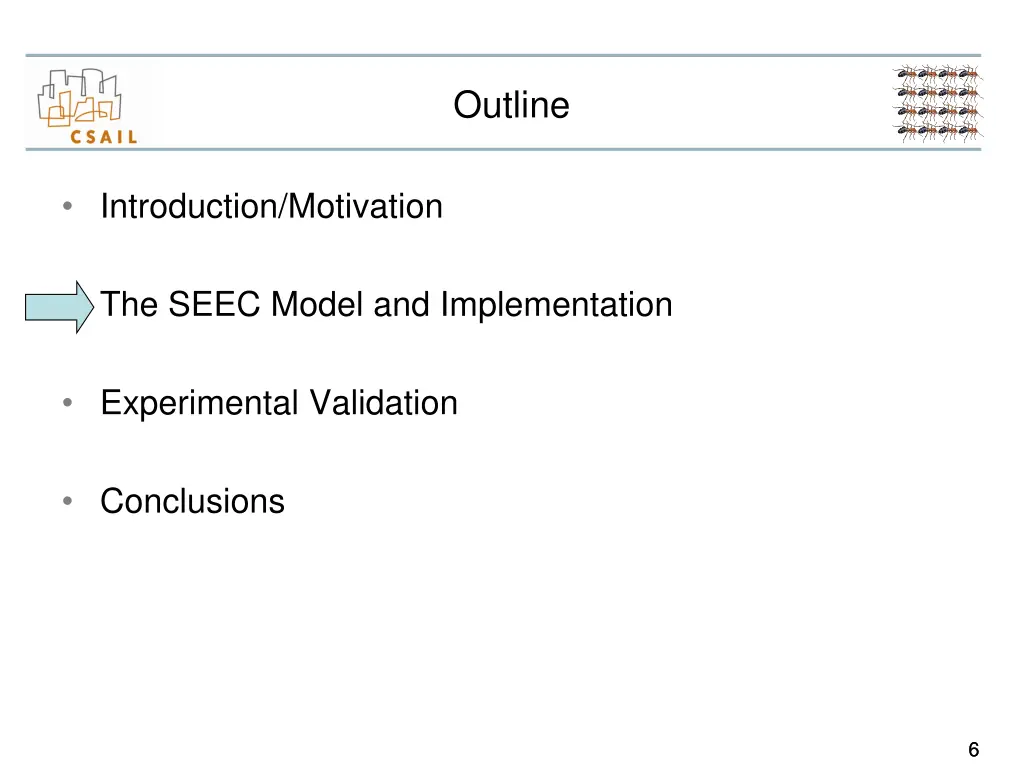Viewport: 1024px width, 768px height.
Task: Click the CSAIL logo building graphic
Action: [x=80, y=97]
